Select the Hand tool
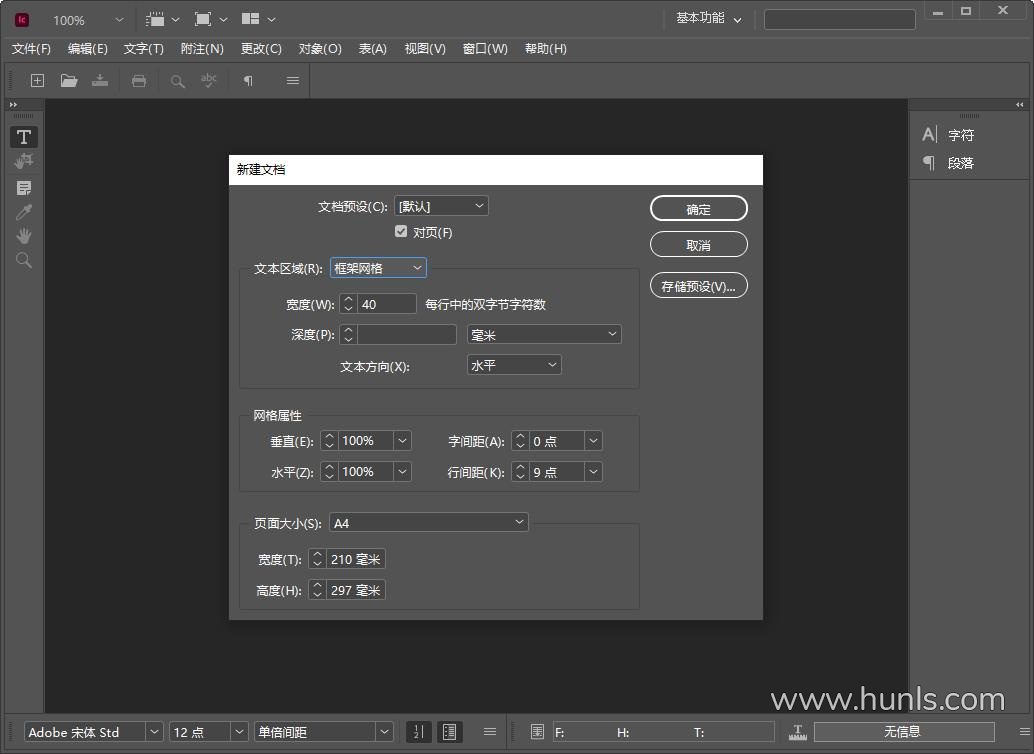 24,236
